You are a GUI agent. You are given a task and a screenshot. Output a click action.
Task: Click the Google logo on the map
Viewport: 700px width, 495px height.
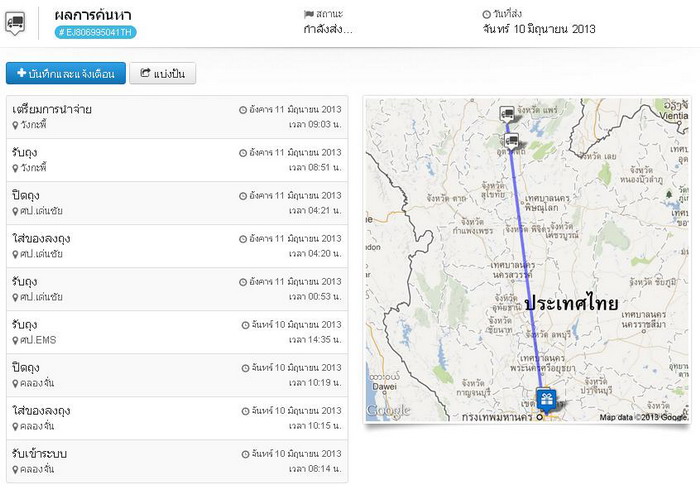388,410
